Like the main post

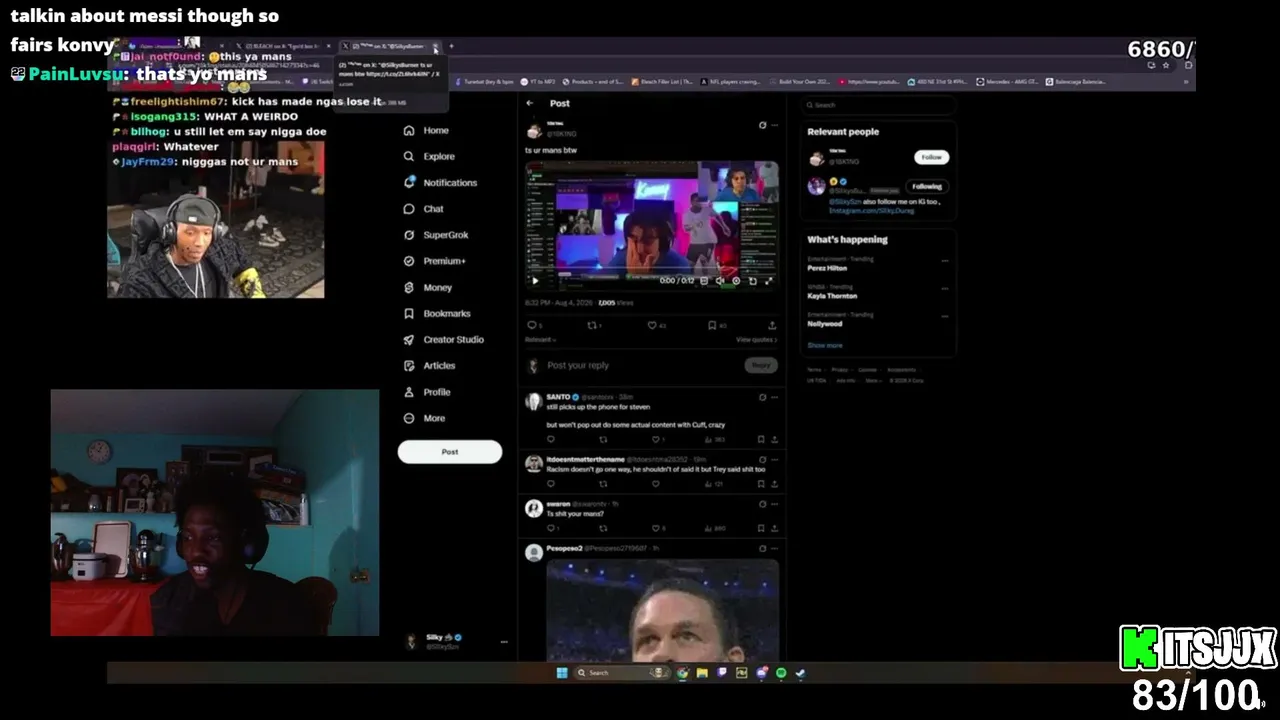click(x=652, y=325)
